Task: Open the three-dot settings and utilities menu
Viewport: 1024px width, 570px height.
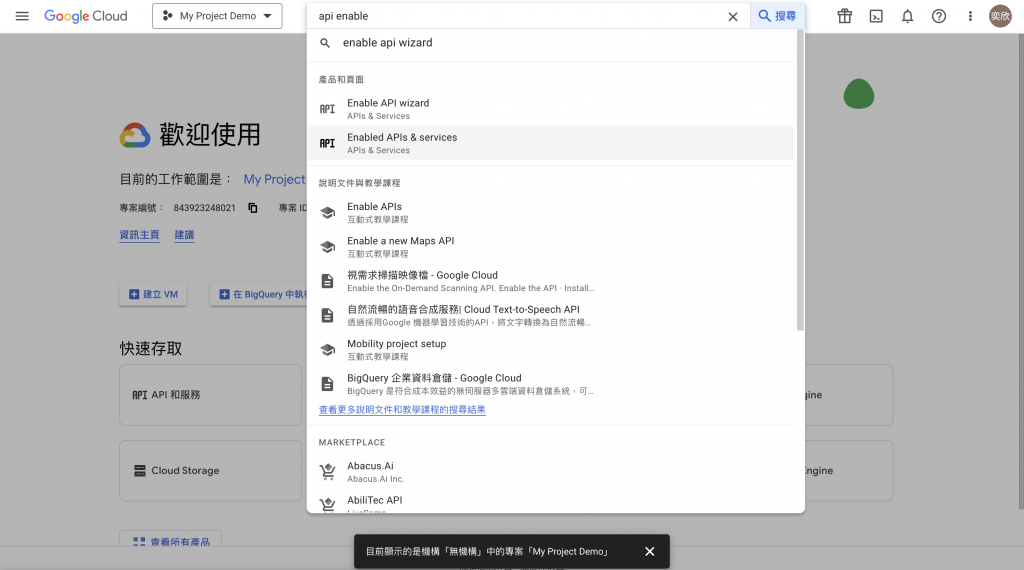Action: (x=970, y=16)
